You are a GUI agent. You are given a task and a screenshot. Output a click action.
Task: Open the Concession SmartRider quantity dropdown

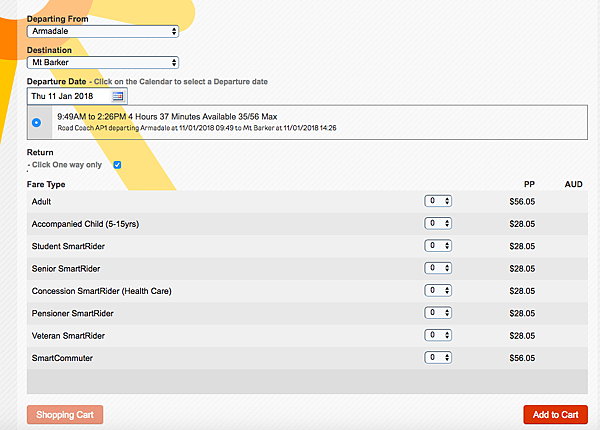click(438, 290)
